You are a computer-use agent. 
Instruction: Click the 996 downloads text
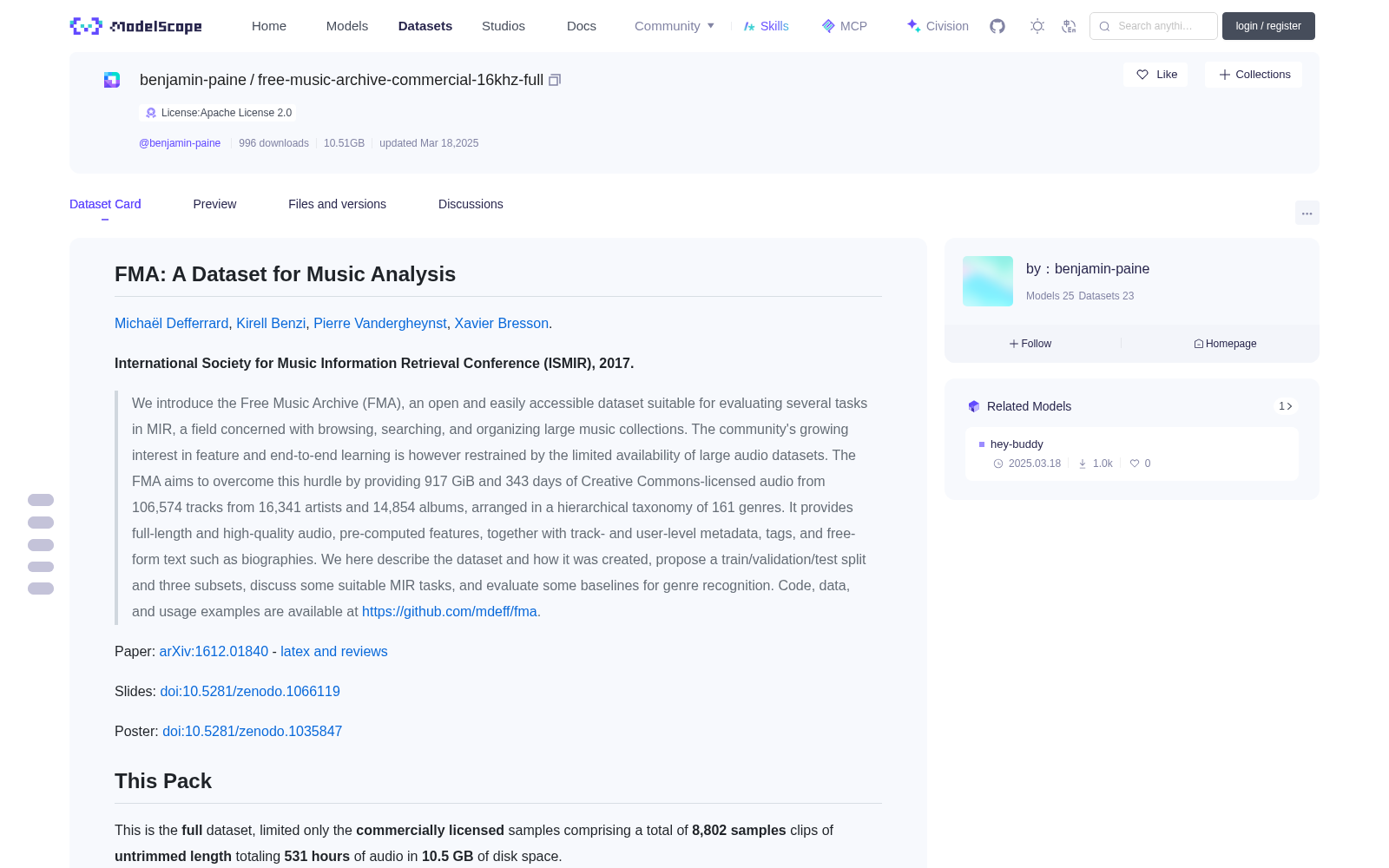coord(273,143)
